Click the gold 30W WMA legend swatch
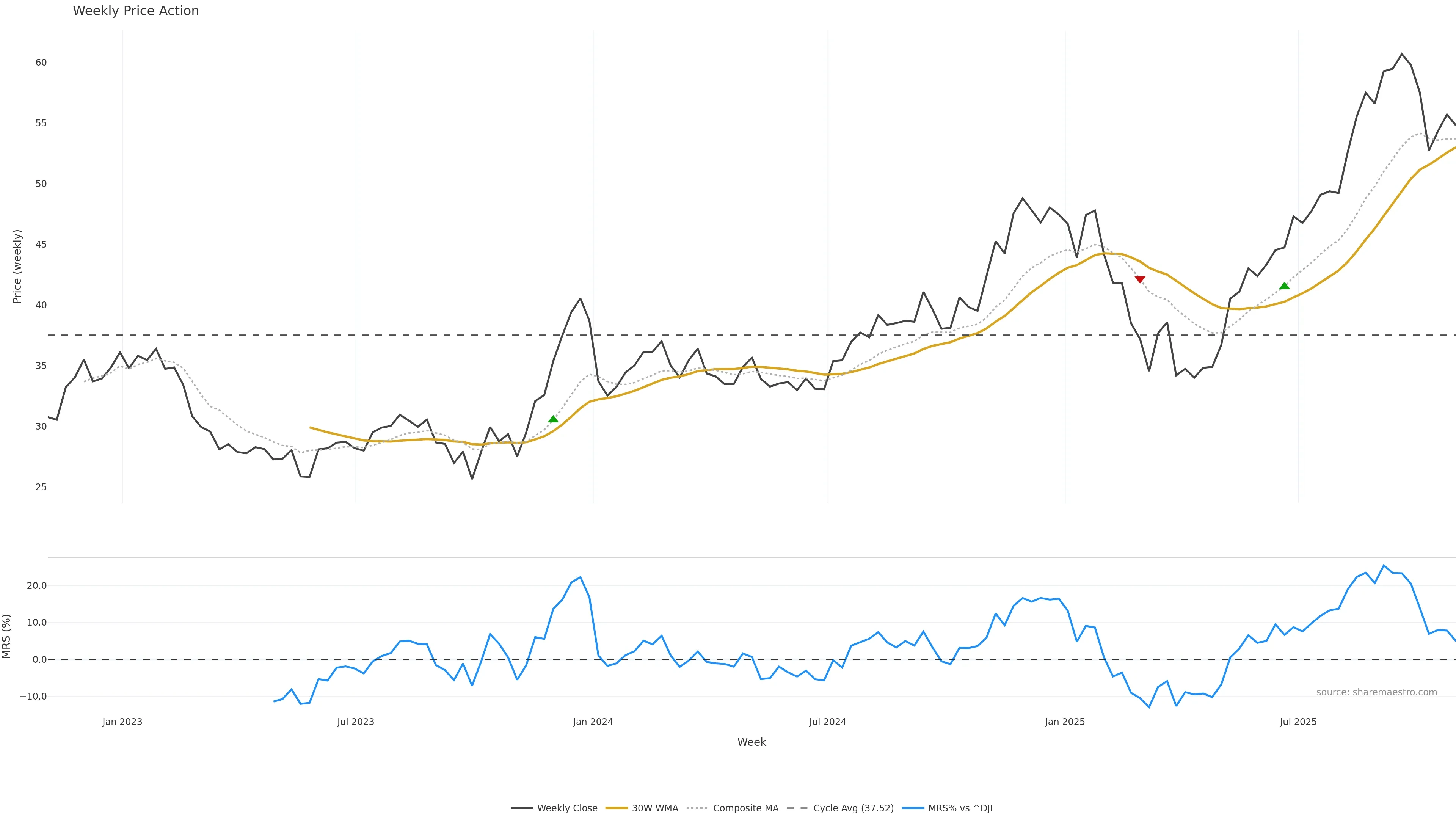 (616, 808)
